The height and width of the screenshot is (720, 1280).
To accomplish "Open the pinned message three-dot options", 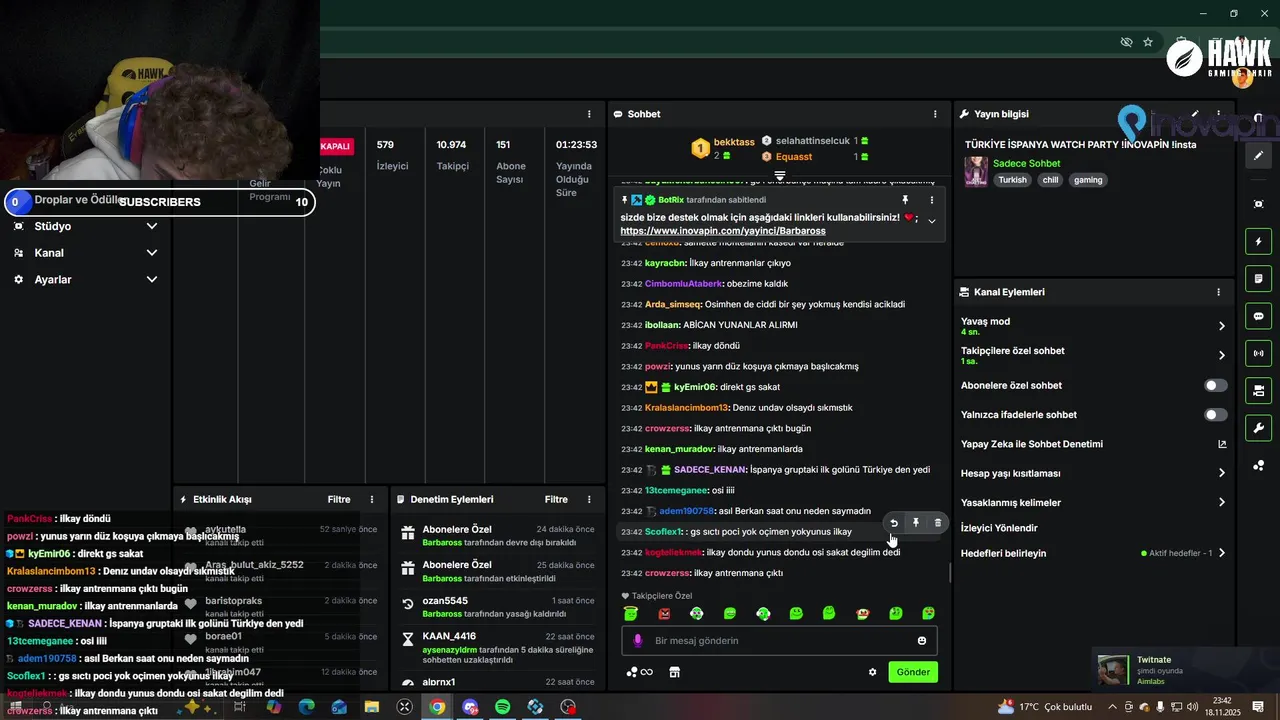I will point(932,200).
